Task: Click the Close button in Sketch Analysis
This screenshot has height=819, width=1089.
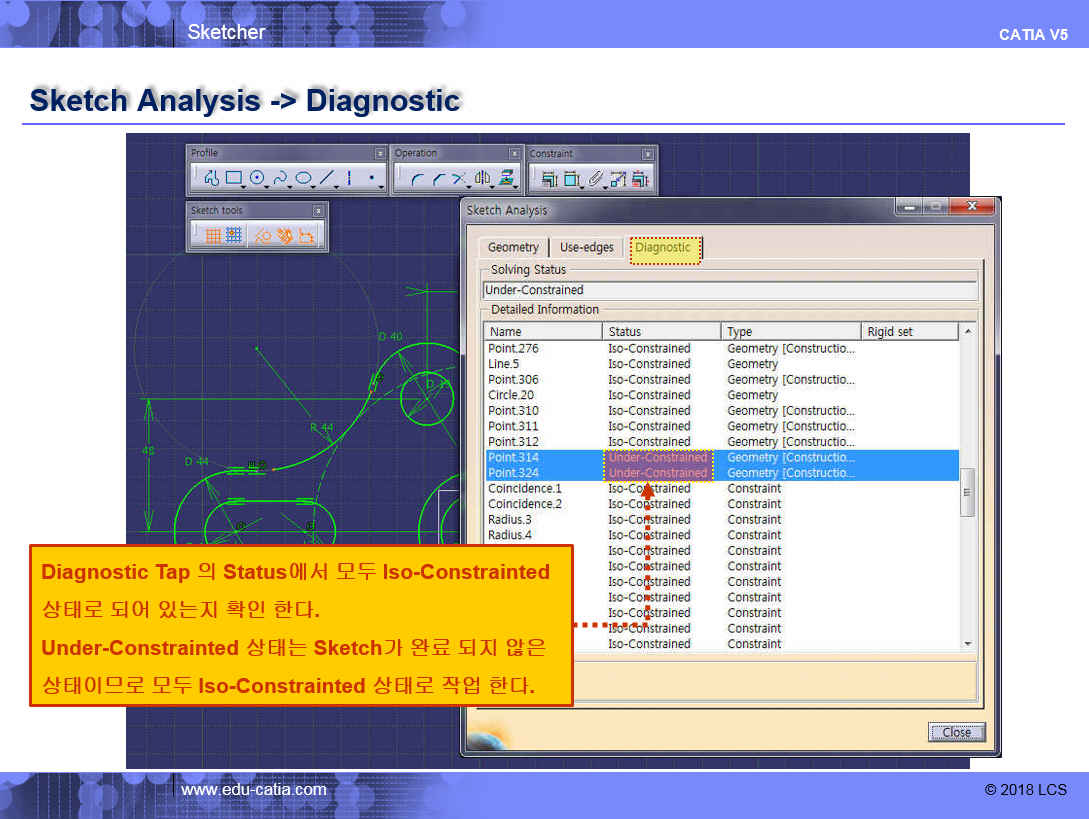Action: (956, 732)
